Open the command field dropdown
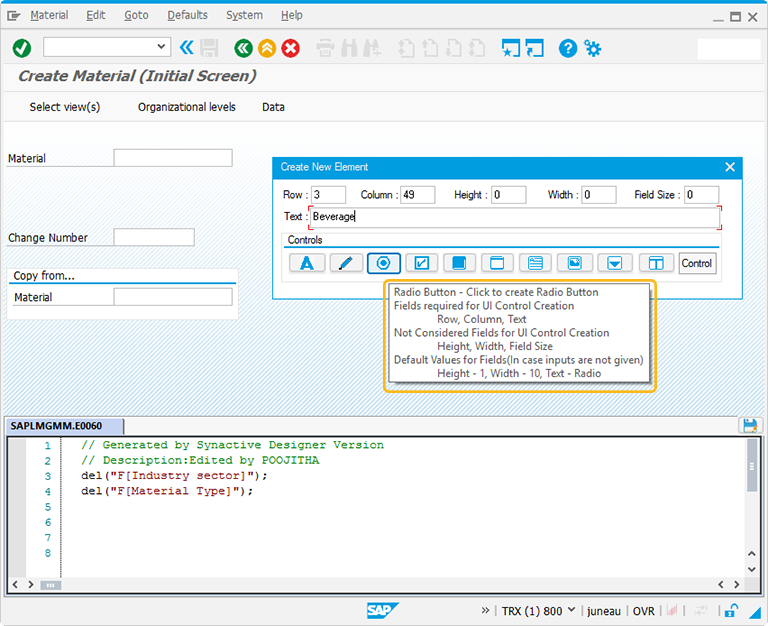Viewport: 768px width, 626px height. tap(161, 47)
